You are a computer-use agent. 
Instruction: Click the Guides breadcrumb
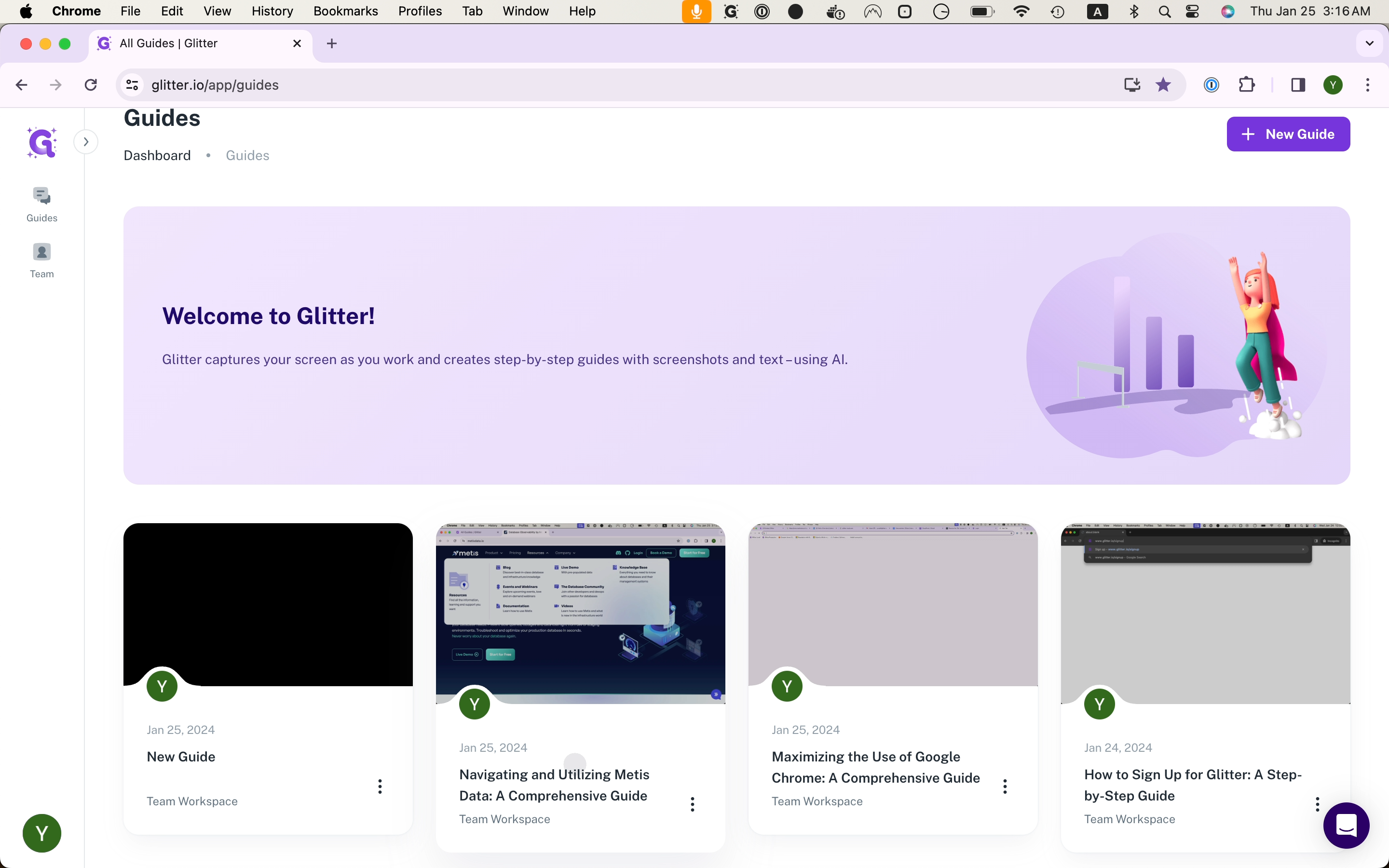247,156
